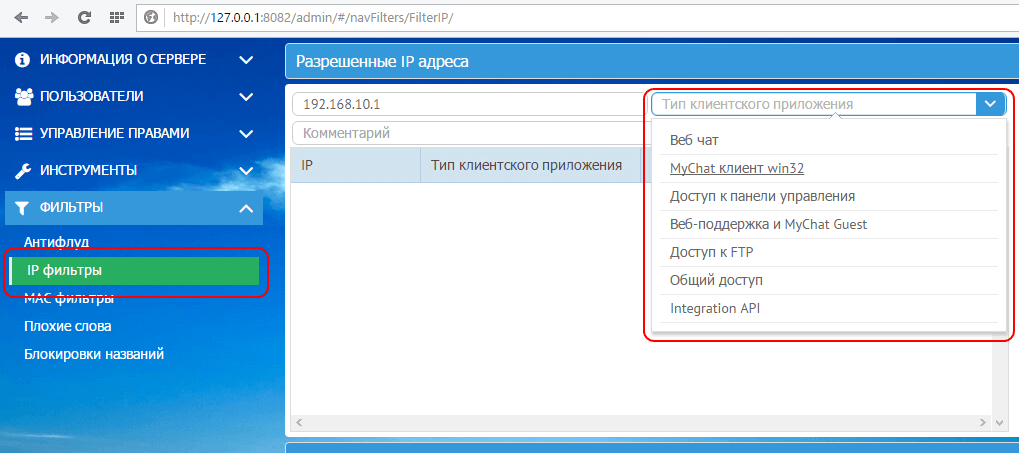Open client application type dropdown arrow

click(x=990, y=104)
